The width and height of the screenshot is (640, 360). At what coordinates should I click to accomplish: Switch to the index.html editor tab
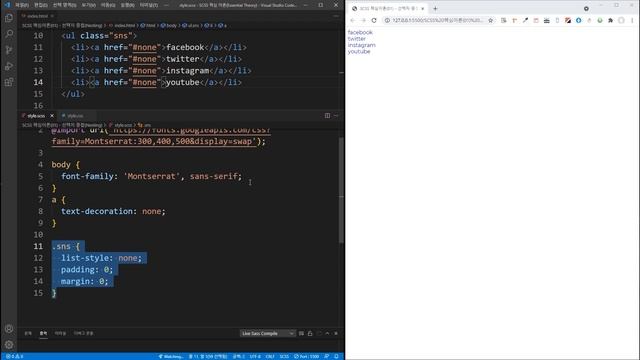point(37,16)
